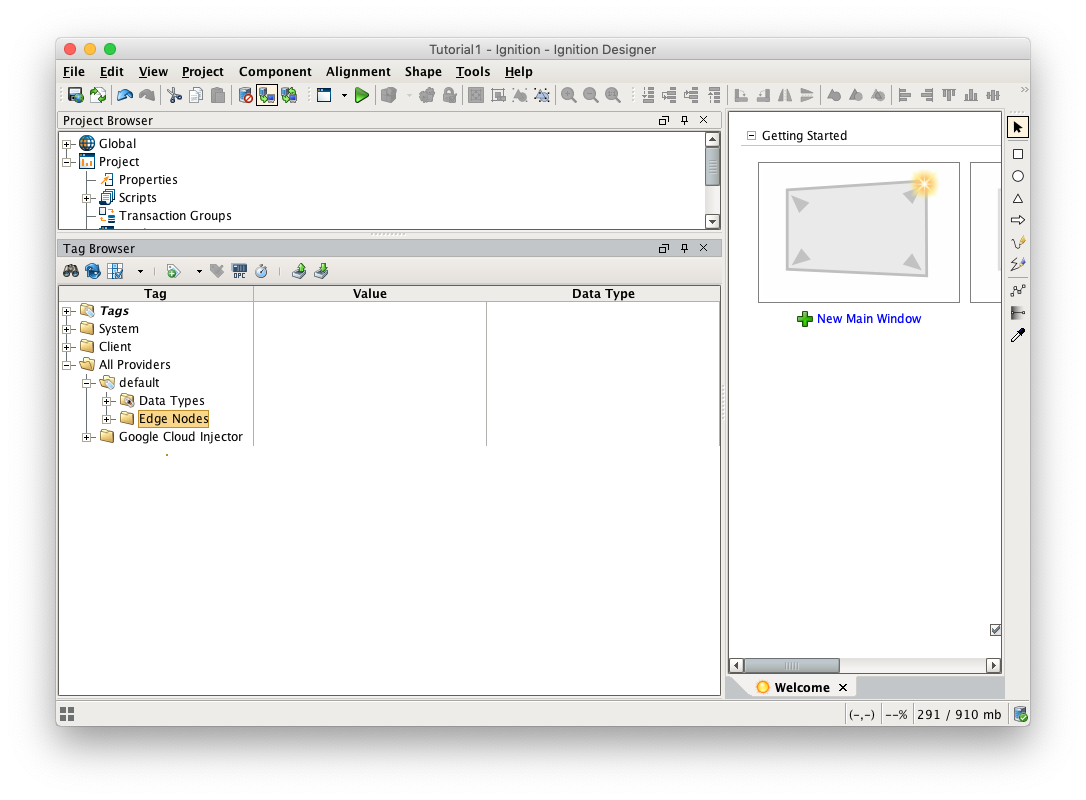Viewport: 1086px width, 800px height.
Task: Expand the Edge Nodes folder
Action: coord(107,419)
